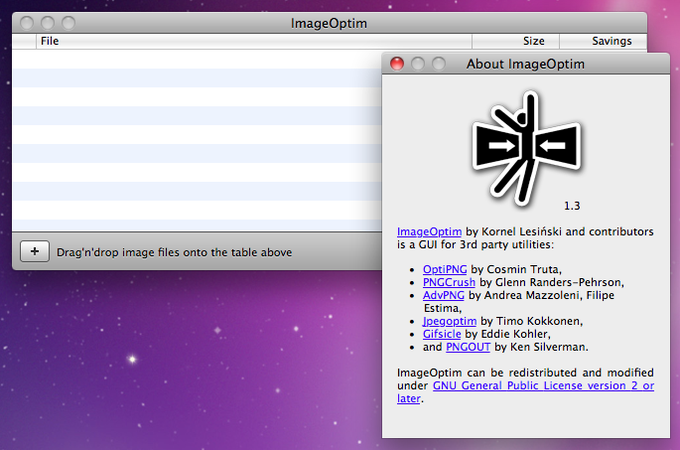Close the main ImageOptim window
Screen dimensions: 680x450
pos(27,23)
